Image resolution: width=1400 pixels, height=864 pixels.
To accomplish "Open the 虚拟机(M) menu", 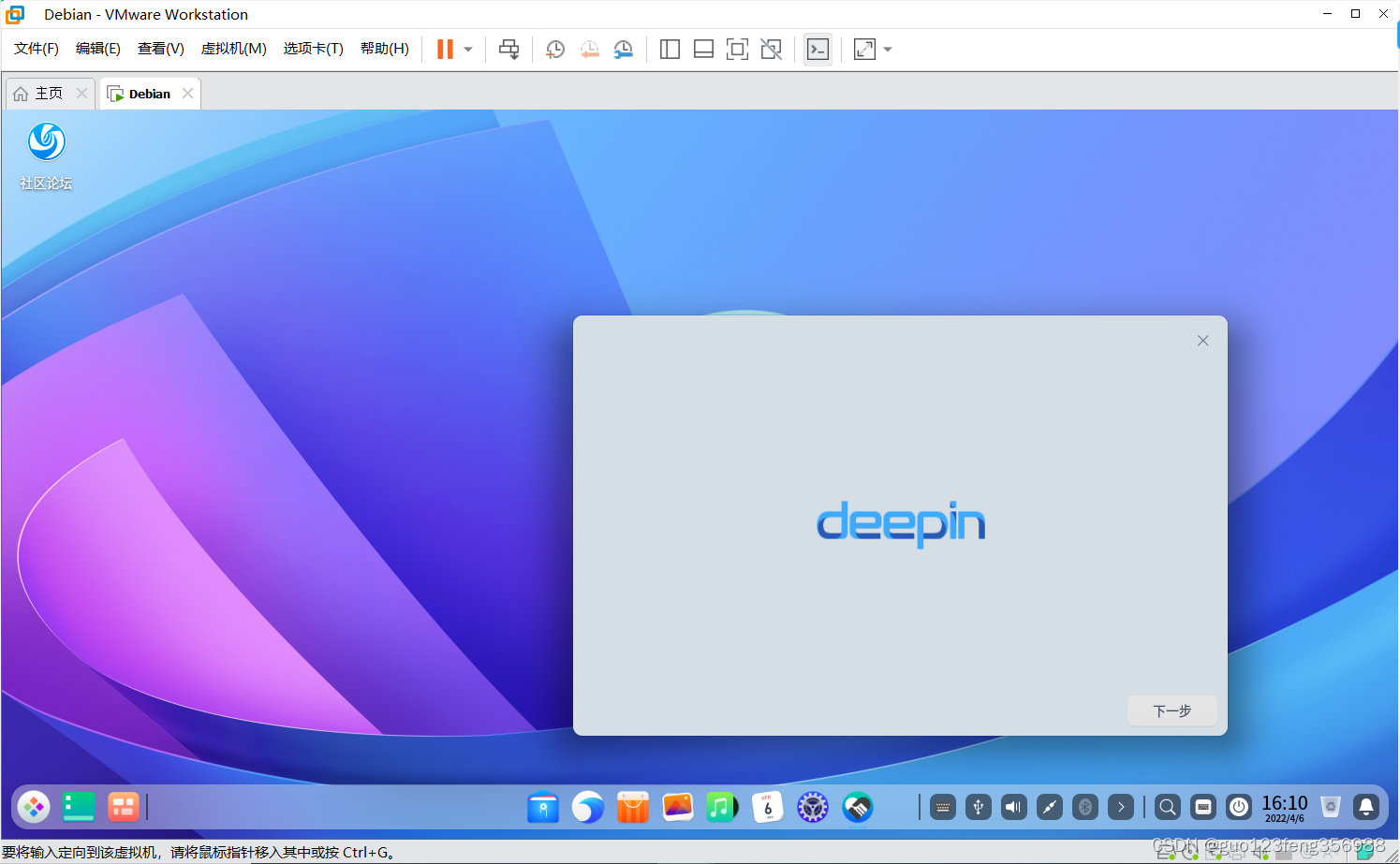I will click(x=234, y=49).
